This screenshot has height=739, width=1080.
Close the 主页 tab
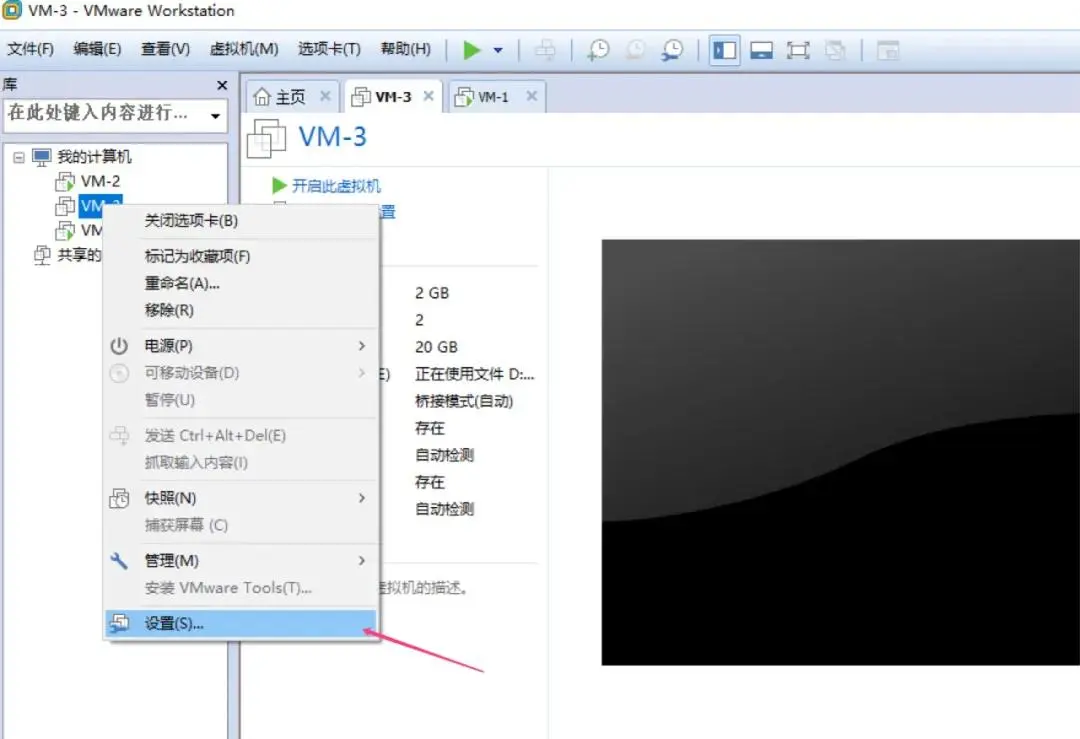click(x=325, y=96)
